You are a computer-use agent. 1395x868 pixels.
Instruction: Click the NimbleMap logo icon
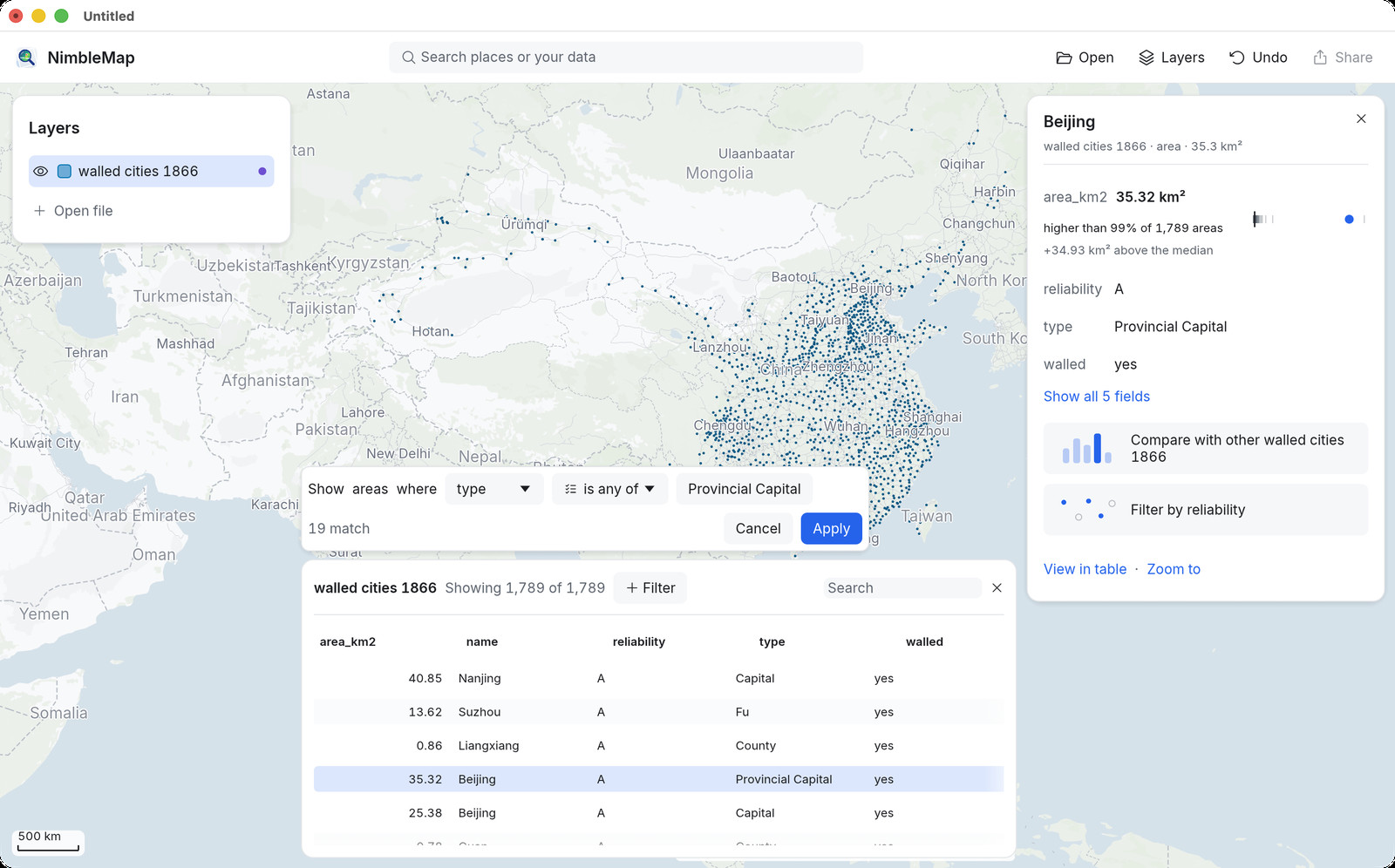26,58
